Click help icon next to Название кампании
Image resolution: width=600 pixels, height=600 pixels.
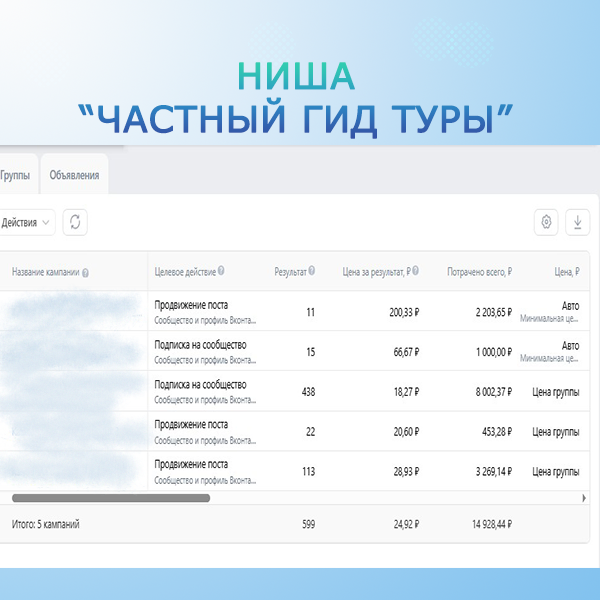click(x=85, y=273)
